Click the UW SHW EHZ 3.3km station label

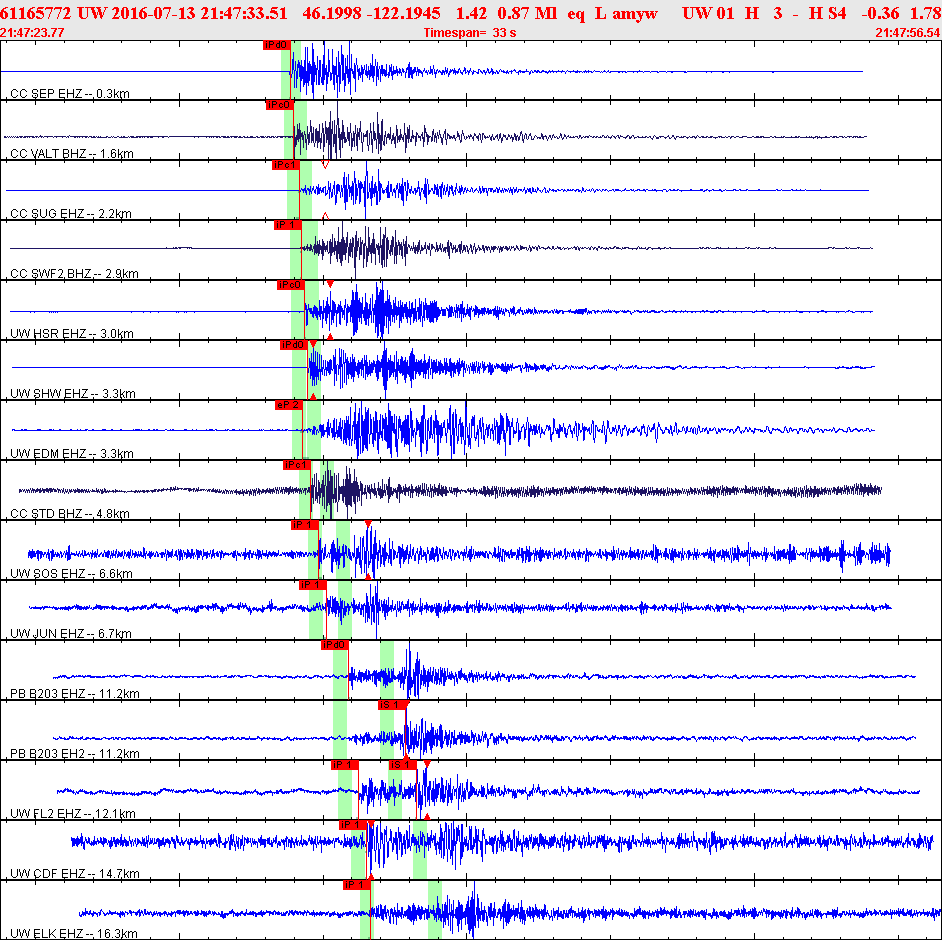point(73,394)
